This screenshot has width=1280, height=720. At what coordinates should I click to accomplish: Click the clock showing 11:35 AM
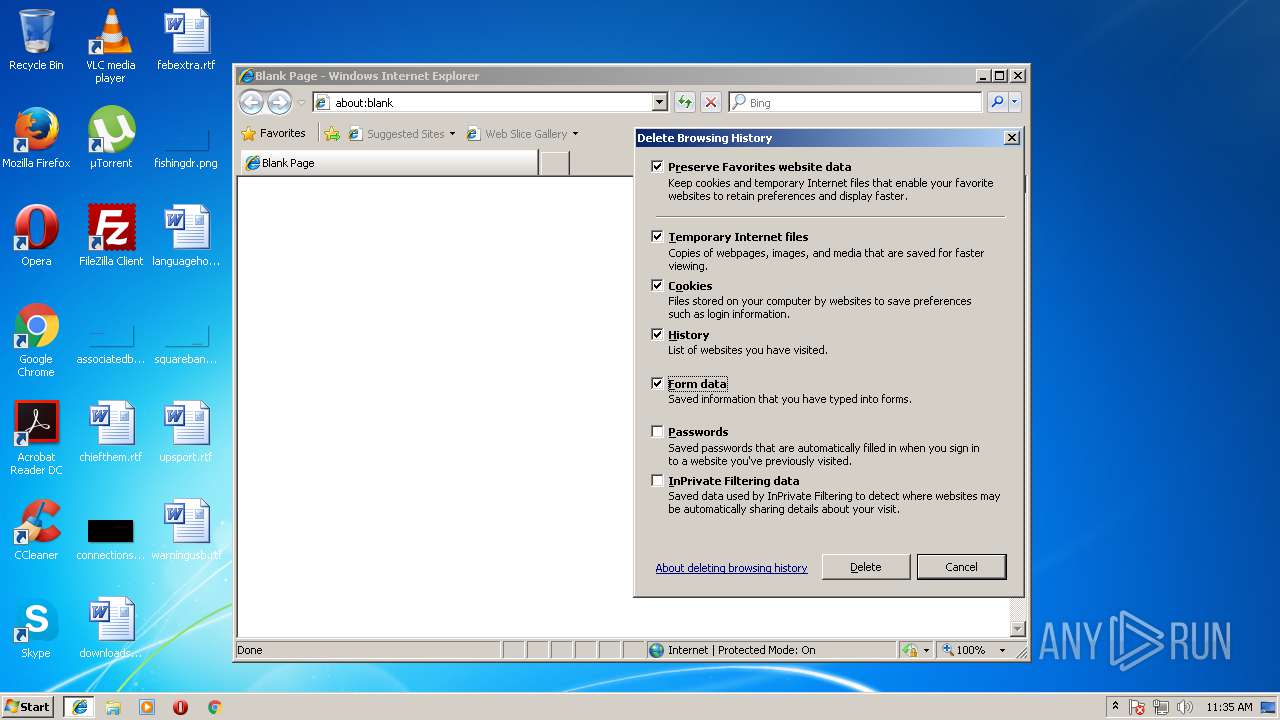coord(1228,707)
